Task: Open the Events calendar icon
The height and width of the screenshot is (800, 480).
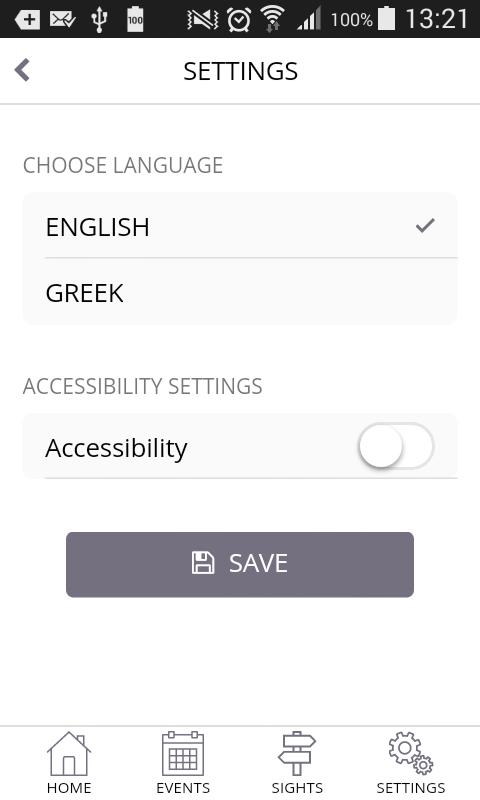Action: pos(183,754)
